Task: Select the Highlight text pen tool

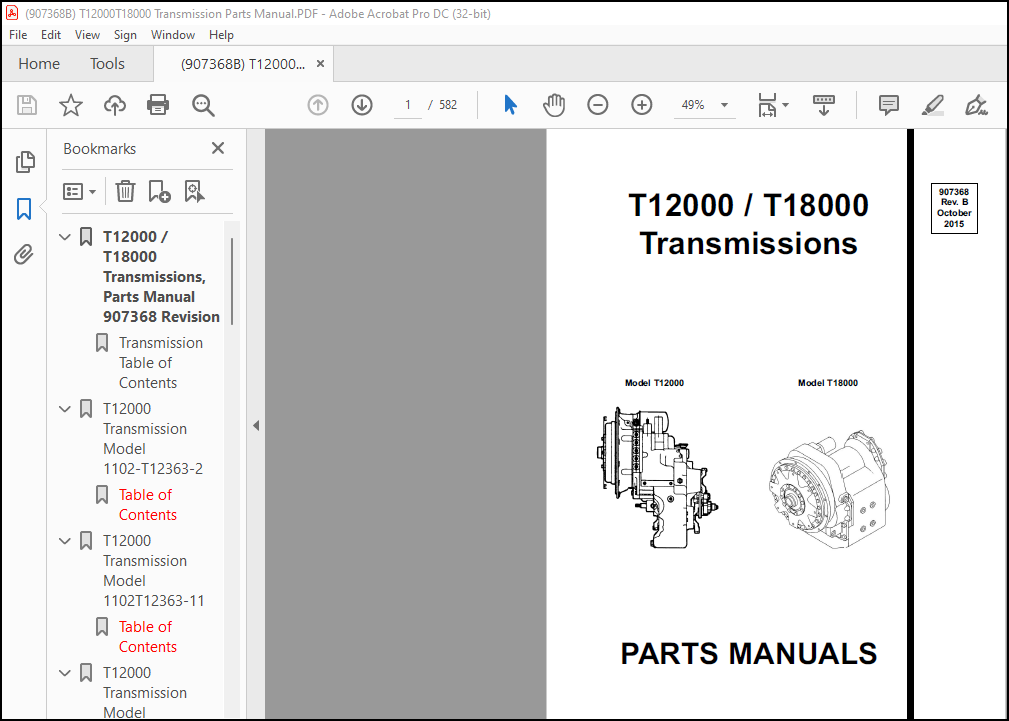Action: [x=932, y=105]
